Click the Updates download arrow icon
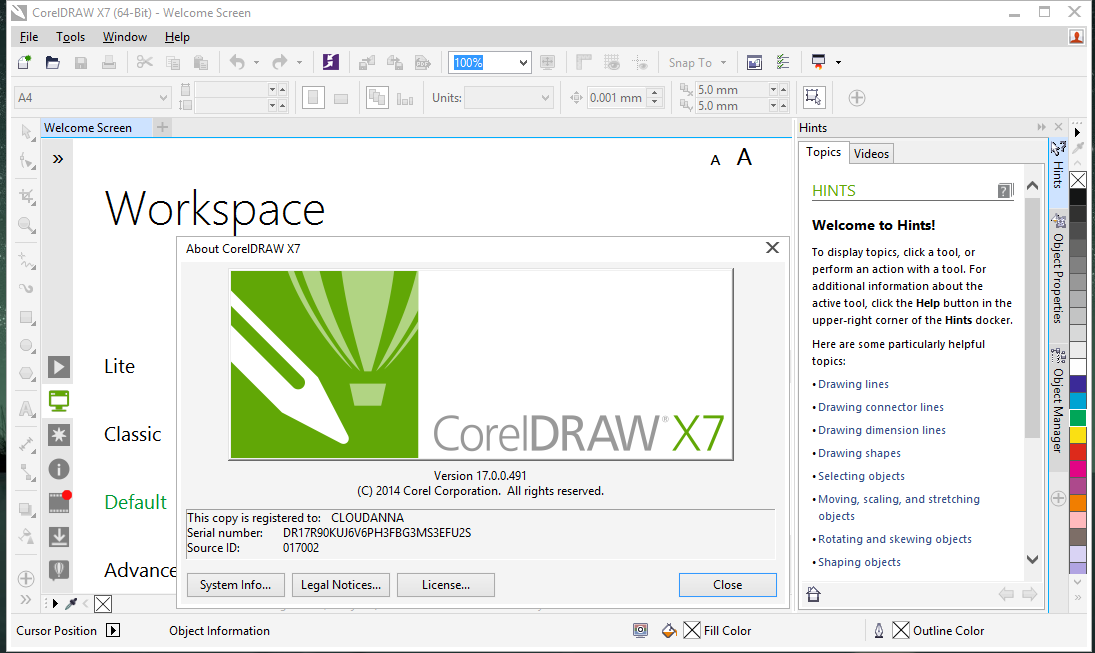The width and height of the screenshot is (1095, 653). (59, 536)
